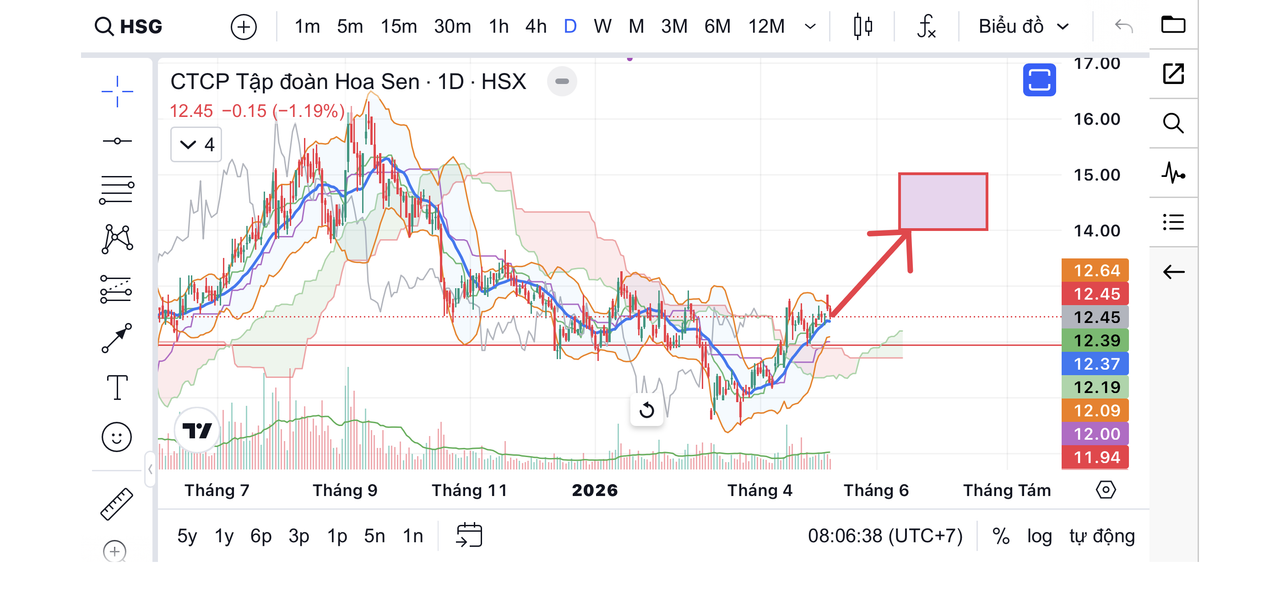Open the folder icon in right sidebar

(x=1174, y=25)
